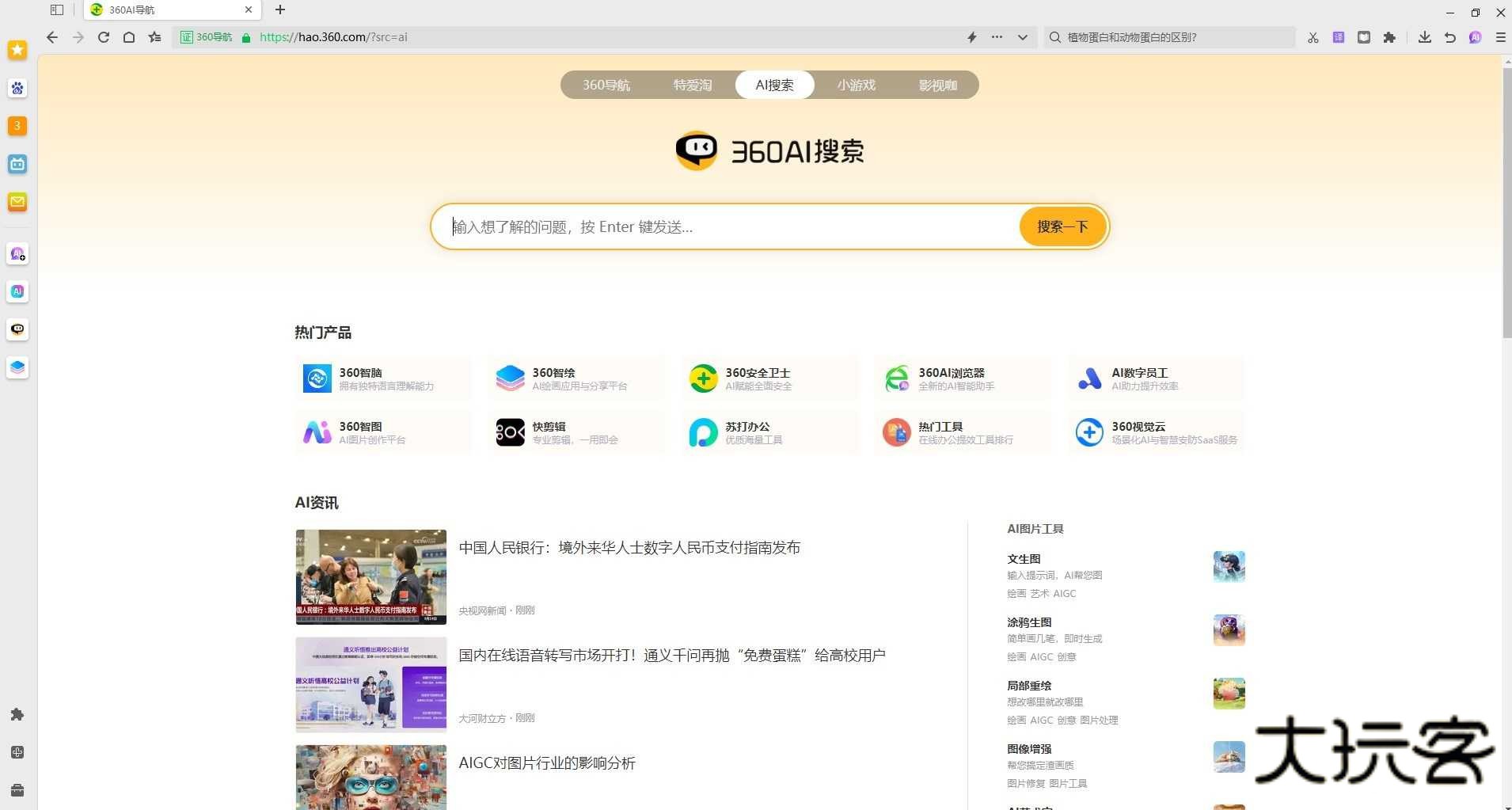
Task: Click the Baidu paw icon in sidebar
Action: click(17, 88)
